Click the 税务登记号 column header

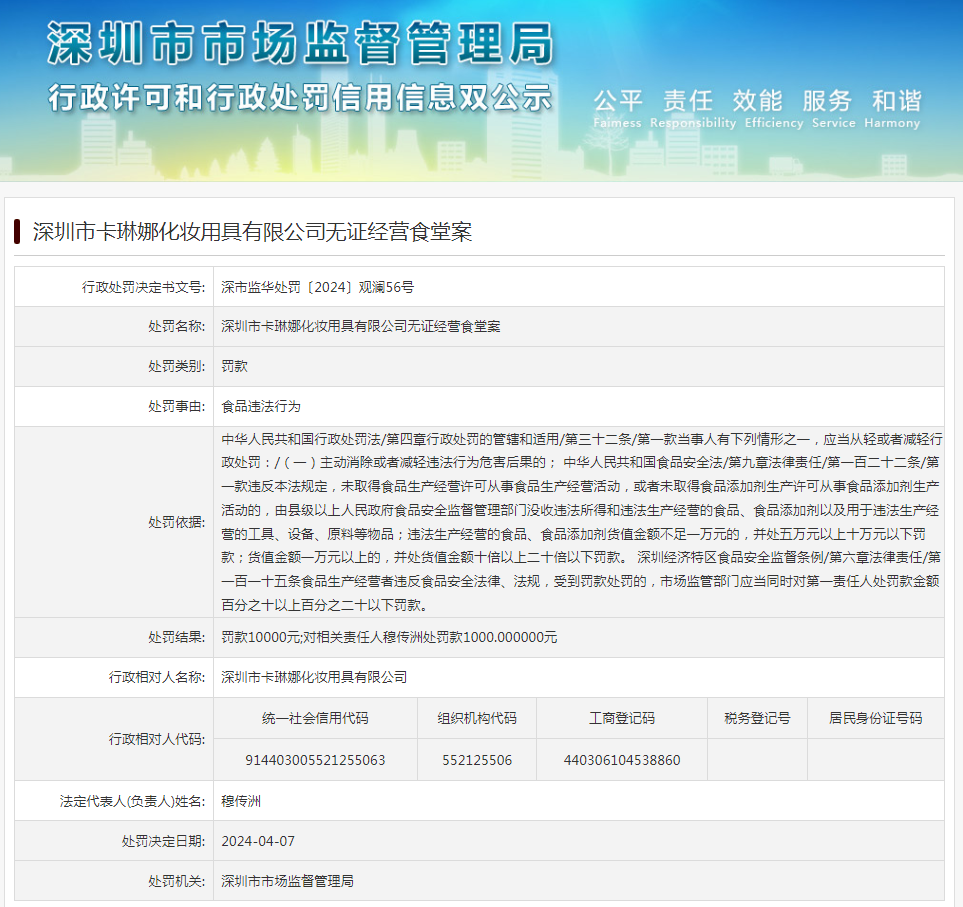(757, 718)
